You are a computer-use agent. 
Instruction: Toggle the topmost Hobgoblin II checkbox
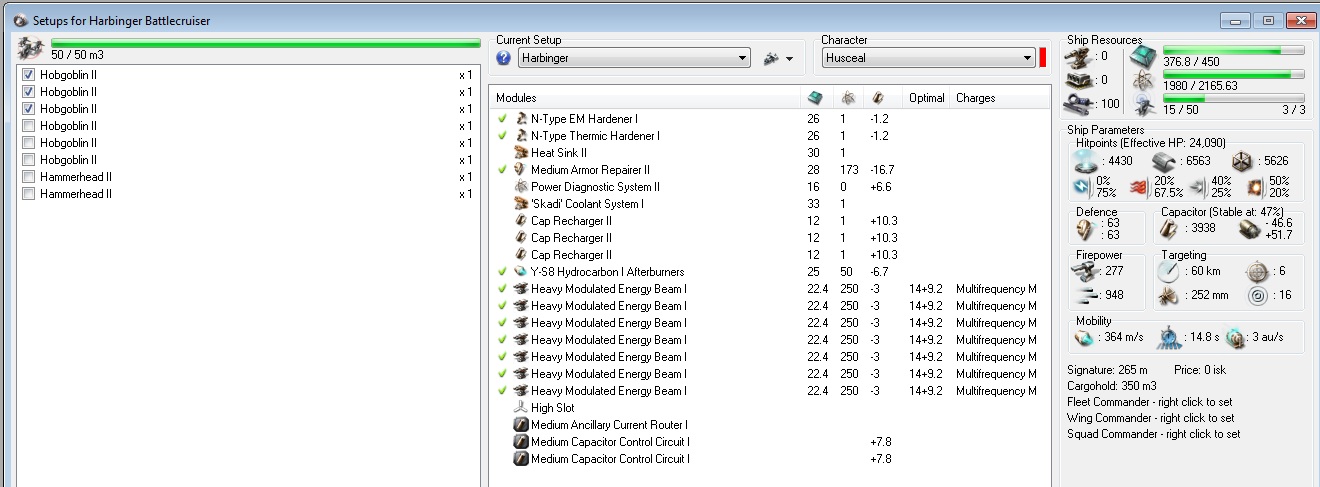click(28, 75)
